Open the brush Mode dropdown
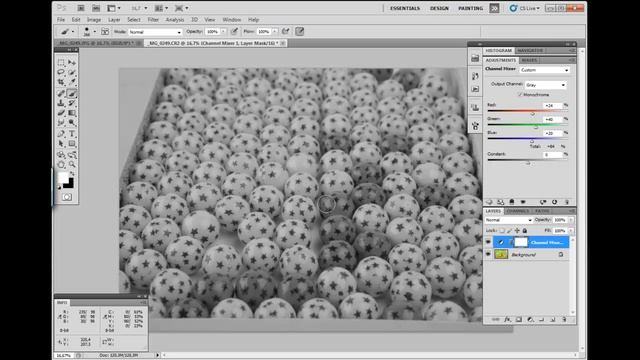Image resolution: width=640 pixels, height=360 pixels. pyautogui.click(x=155, y=32)
